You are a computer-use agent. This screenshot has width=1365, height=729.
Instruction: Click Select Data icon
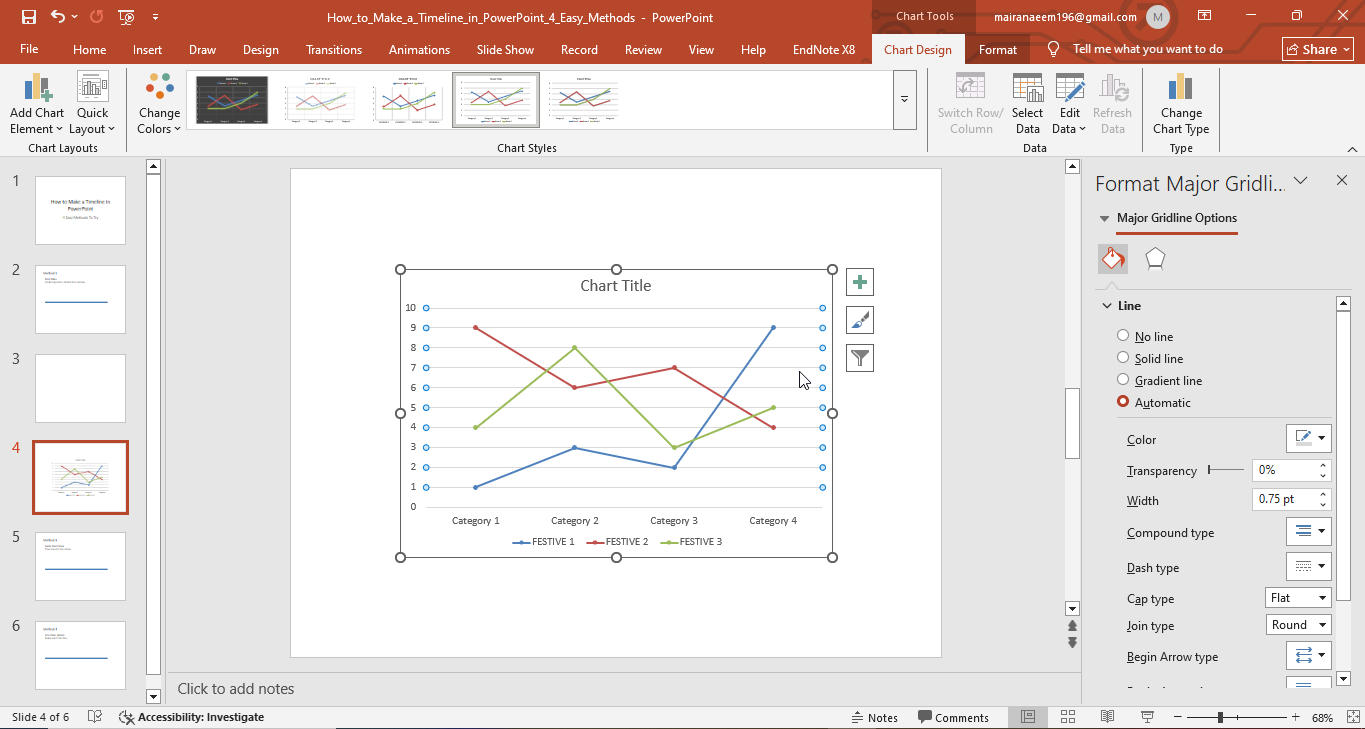point(1027,104)
